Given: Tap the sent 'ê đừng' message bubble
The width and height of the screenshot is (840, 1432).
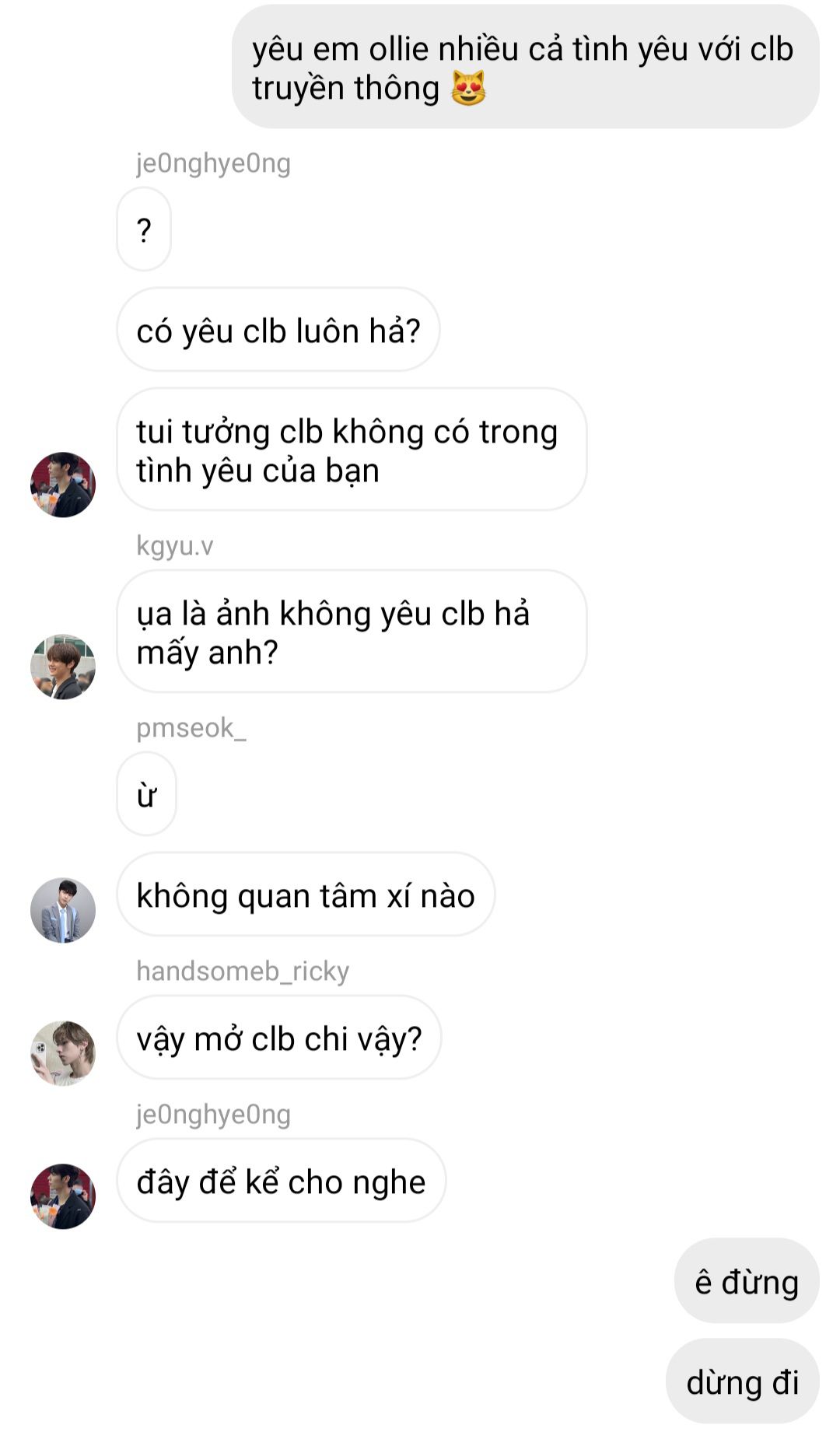Looking at the screenshot, I should click(x=747, y=1281).
